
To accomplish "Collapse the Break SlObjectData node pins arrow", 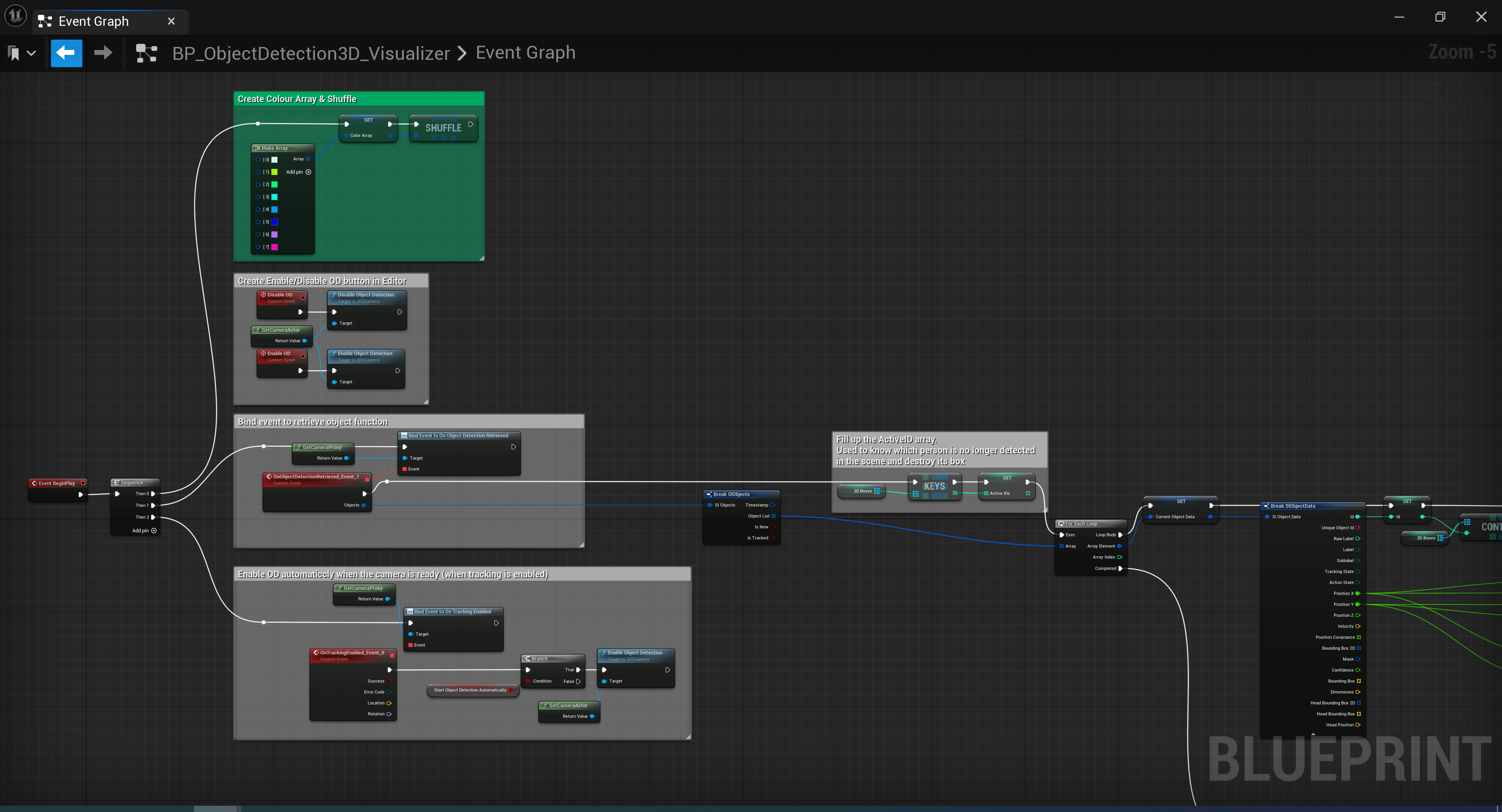I will (x=1313, y=735).
